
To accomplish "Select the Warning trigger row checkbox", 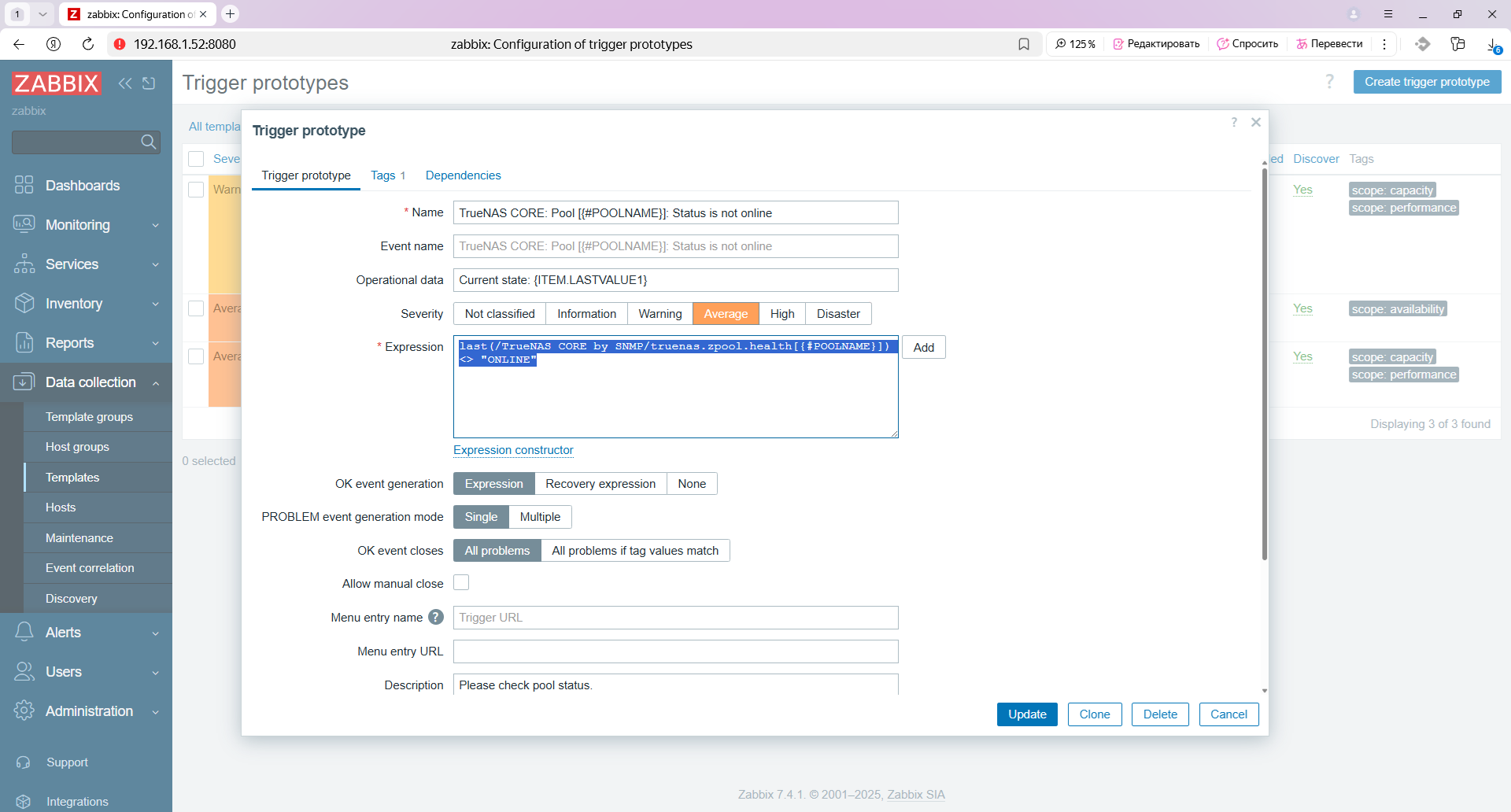I will point(196,190).
